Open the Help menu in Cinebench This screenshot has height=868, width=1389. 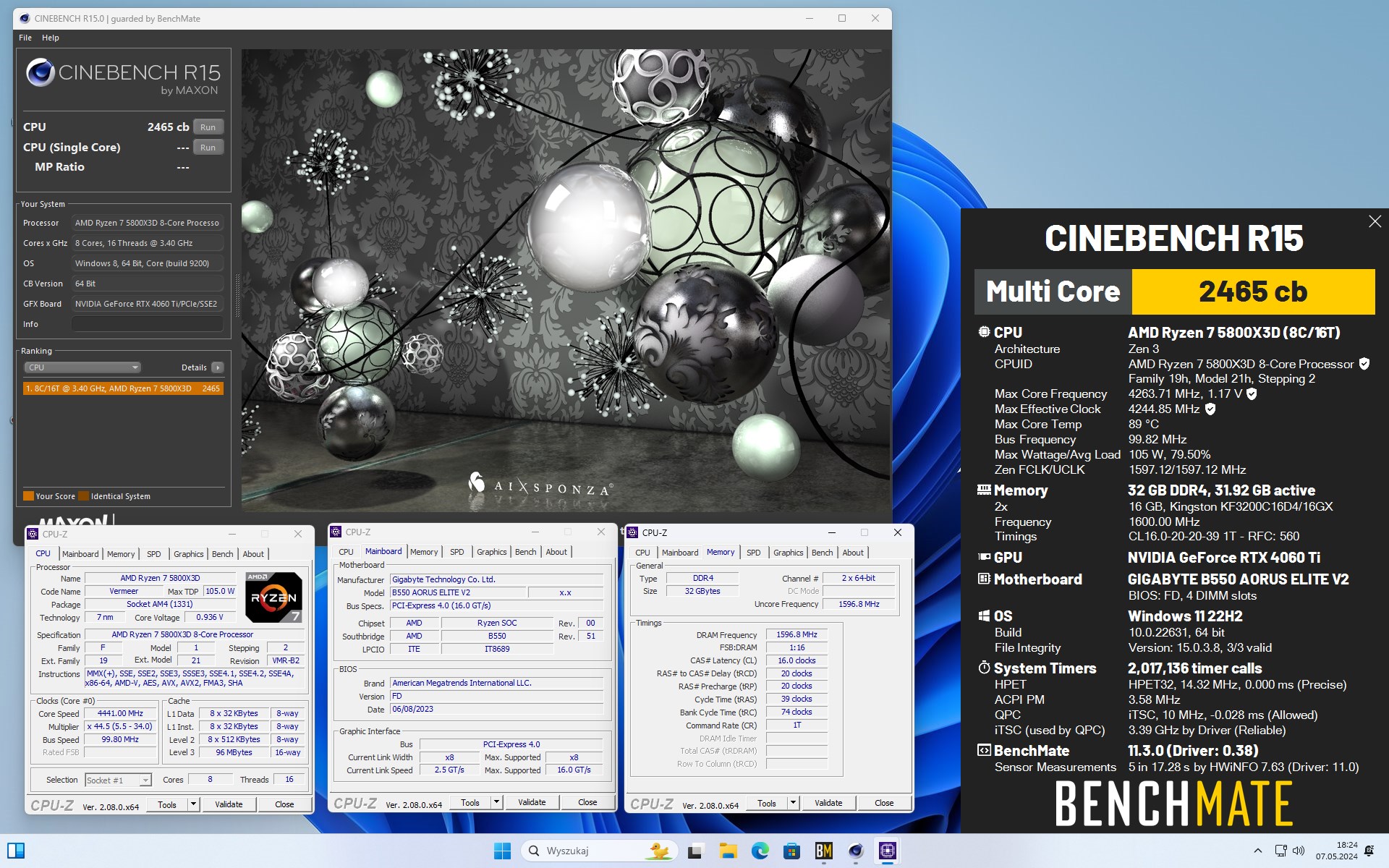(x=51, y=38)
